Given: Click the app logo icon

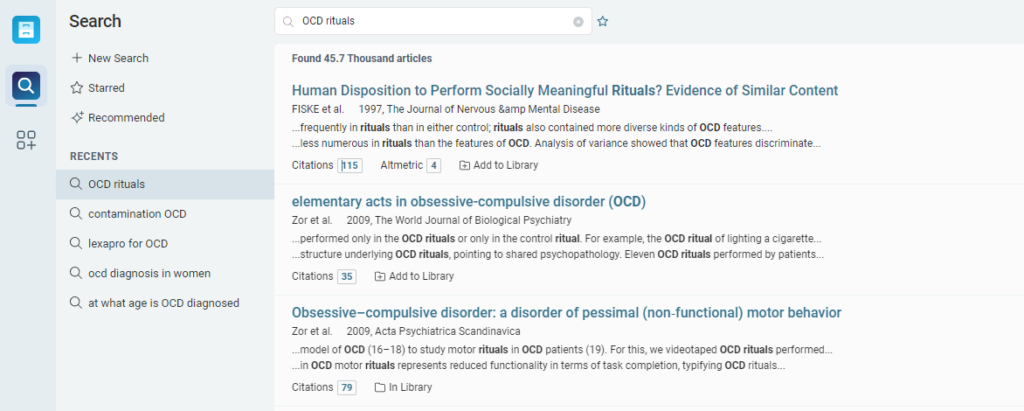Looking at the screenshot, I should [27, 29].
